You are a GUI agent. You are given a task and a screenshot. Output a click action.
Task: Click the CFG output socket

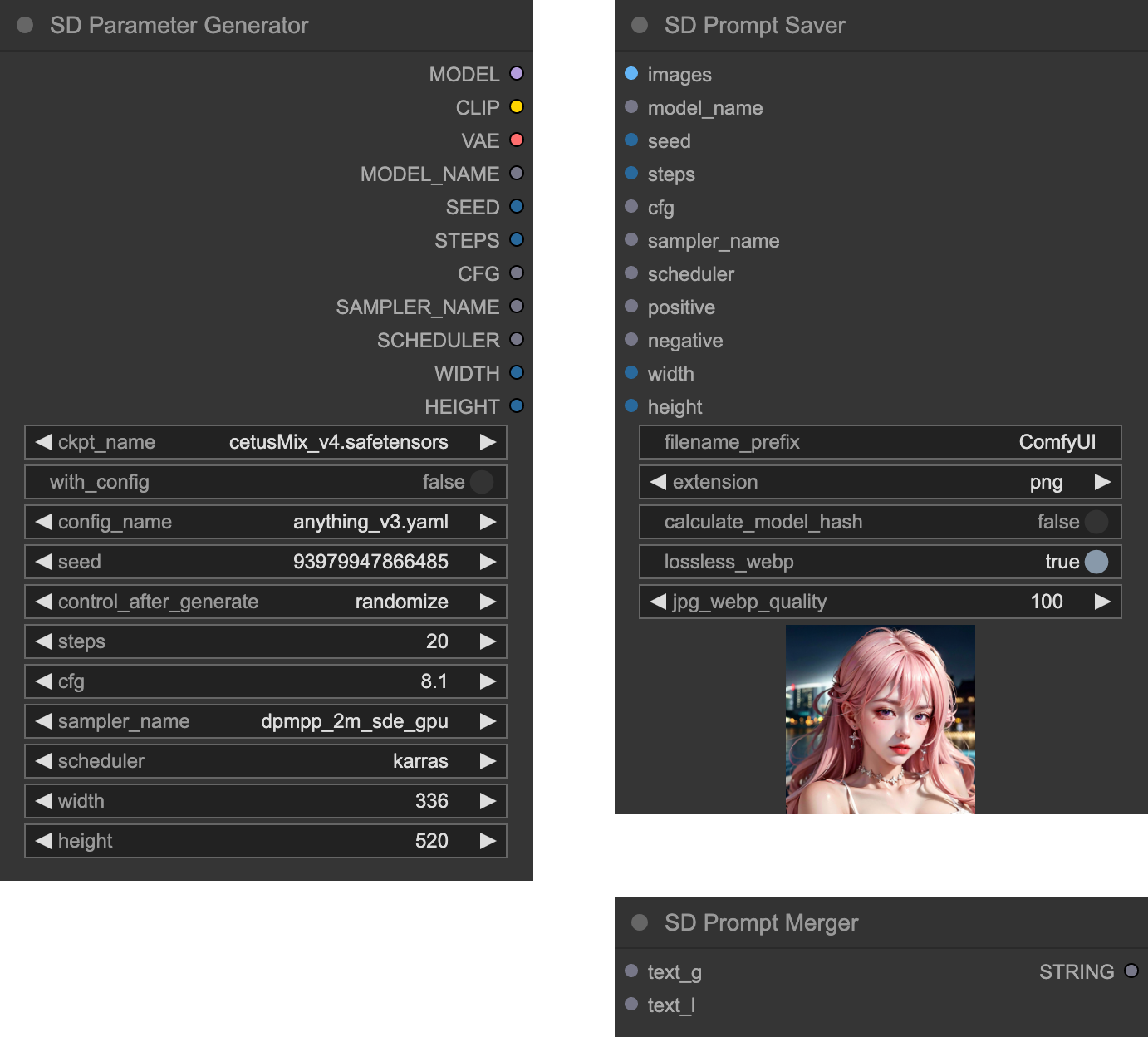517,273
